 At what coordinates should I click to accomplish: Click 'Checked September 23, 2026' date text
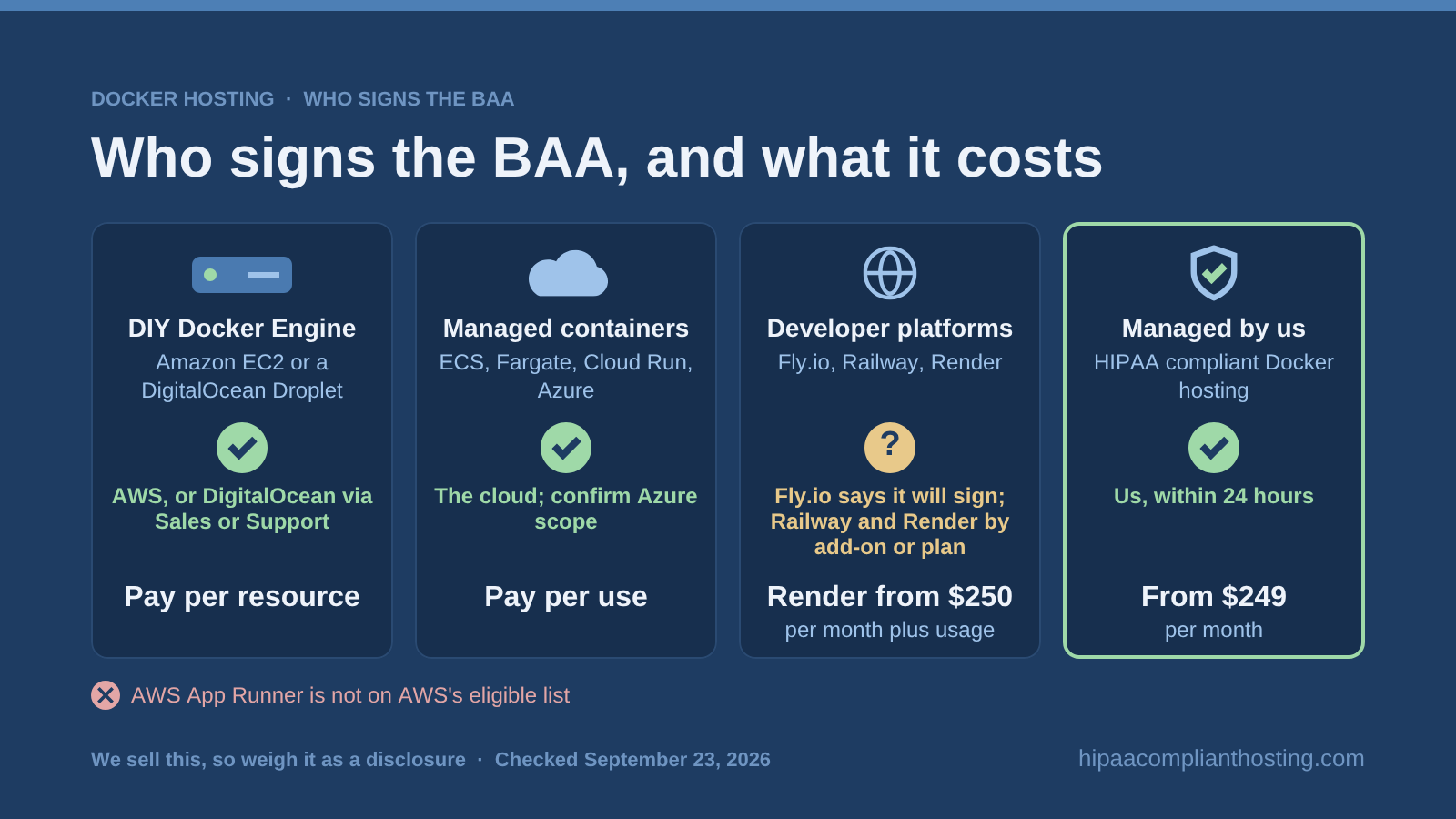tap(632, 760)
